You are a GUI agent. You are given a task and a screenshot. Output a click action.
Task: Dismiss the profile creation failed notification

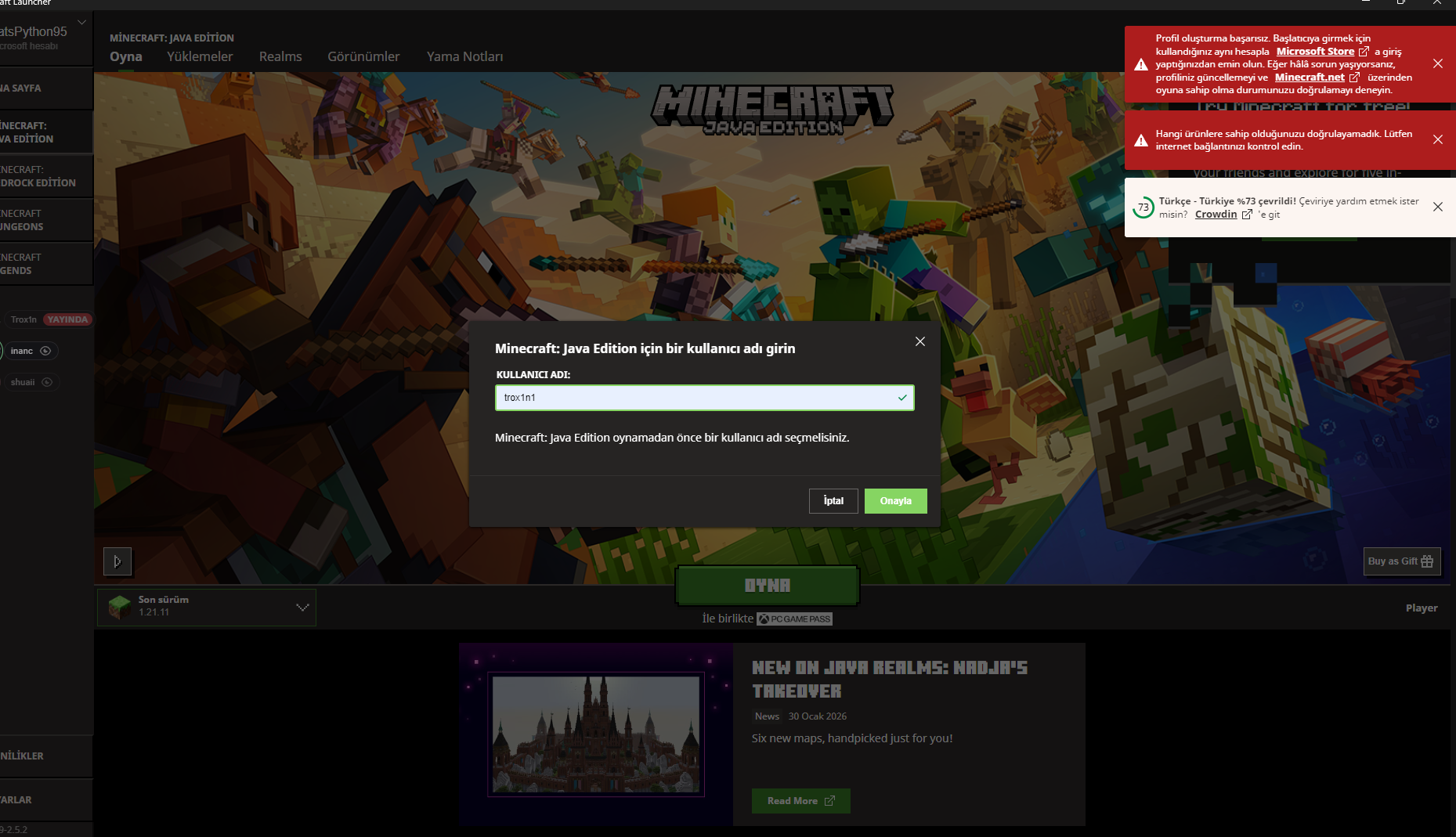1437,63
